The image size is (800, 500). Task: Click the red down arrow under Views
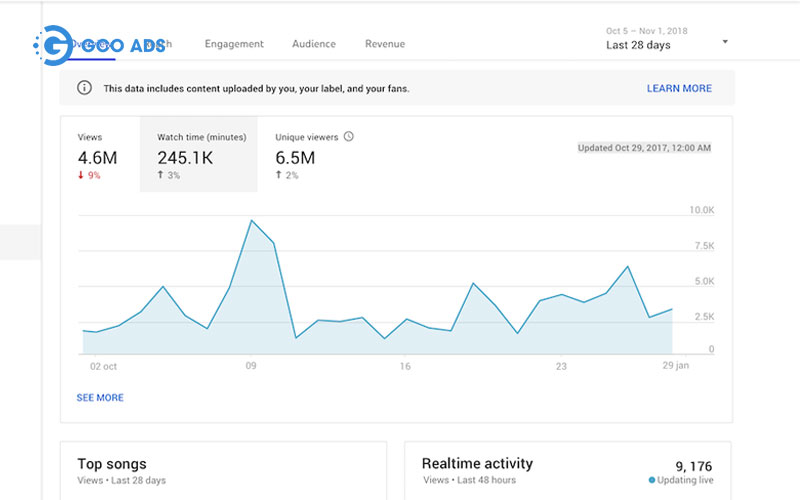pyautogui.click(x=81, y=176)
